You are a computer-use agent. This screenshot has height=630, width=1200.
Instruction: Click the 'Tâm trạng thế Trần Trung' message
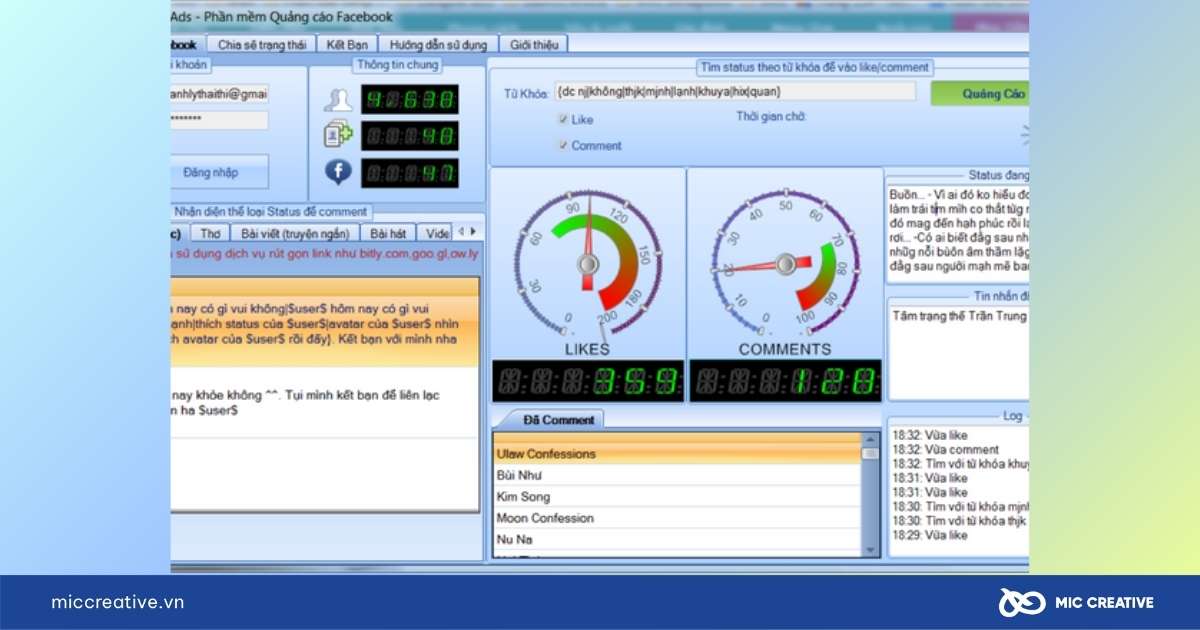pos(960,316)
